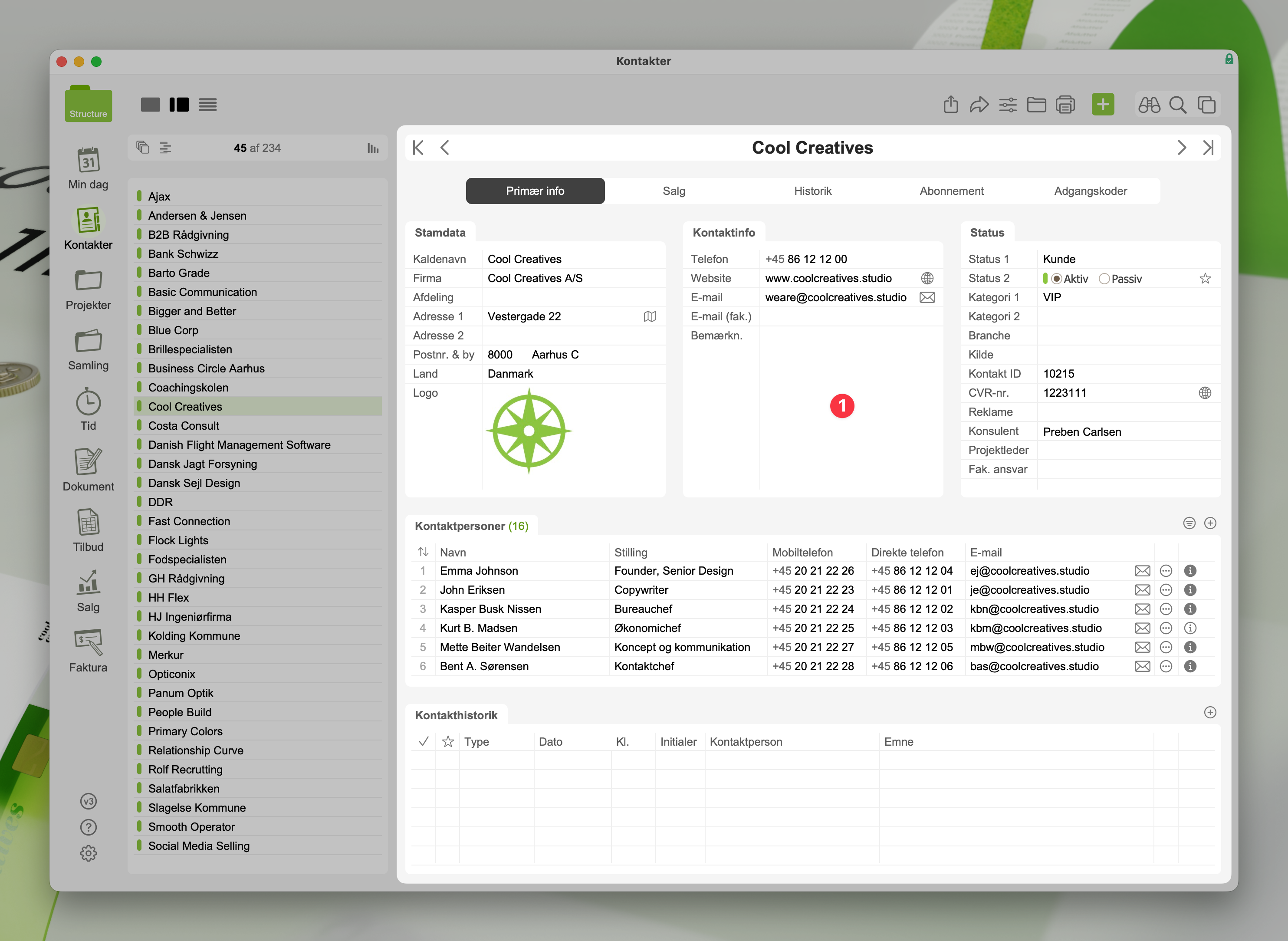Switch to the Historik tab
1288x941 pixels.
812,191
